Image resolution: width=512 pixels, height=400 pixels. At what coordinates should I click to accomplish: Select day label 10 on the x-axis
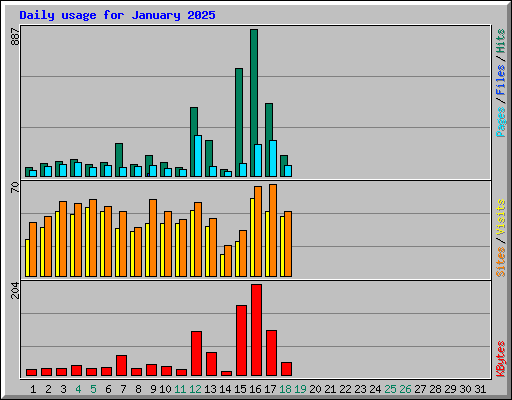(165, 389)
